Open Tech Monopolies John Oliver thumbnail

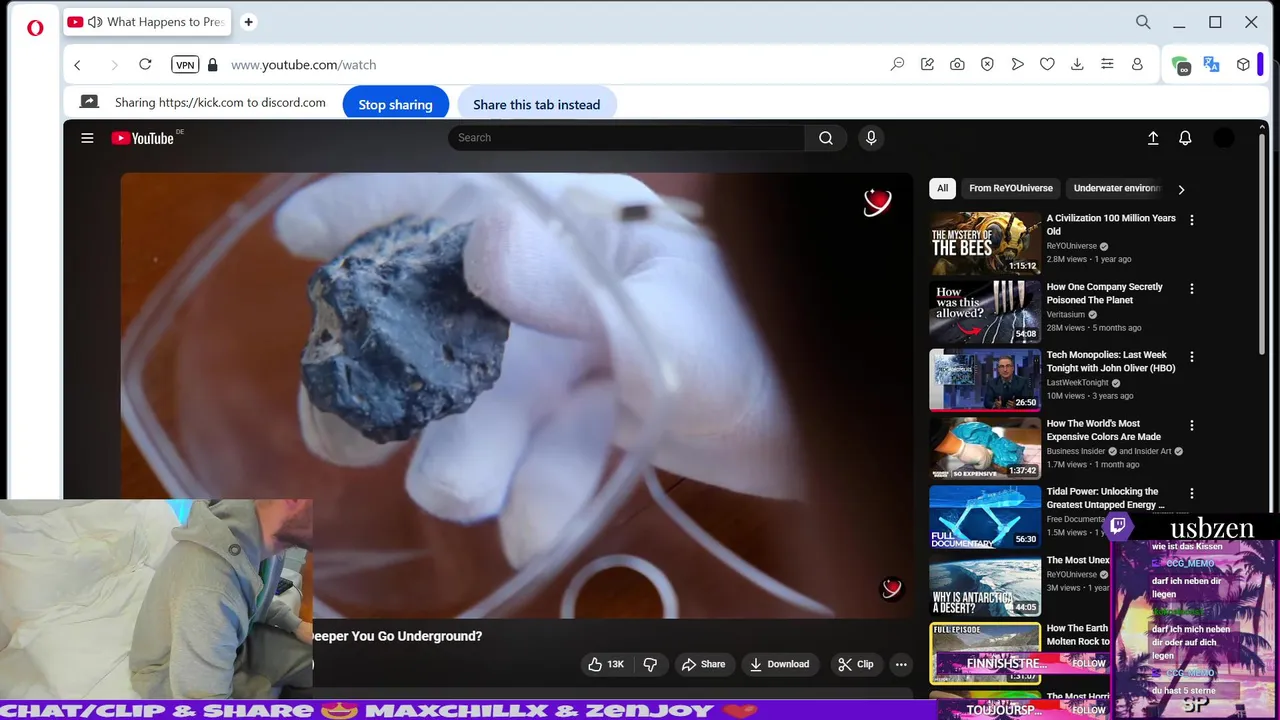(x=985, y=380)
